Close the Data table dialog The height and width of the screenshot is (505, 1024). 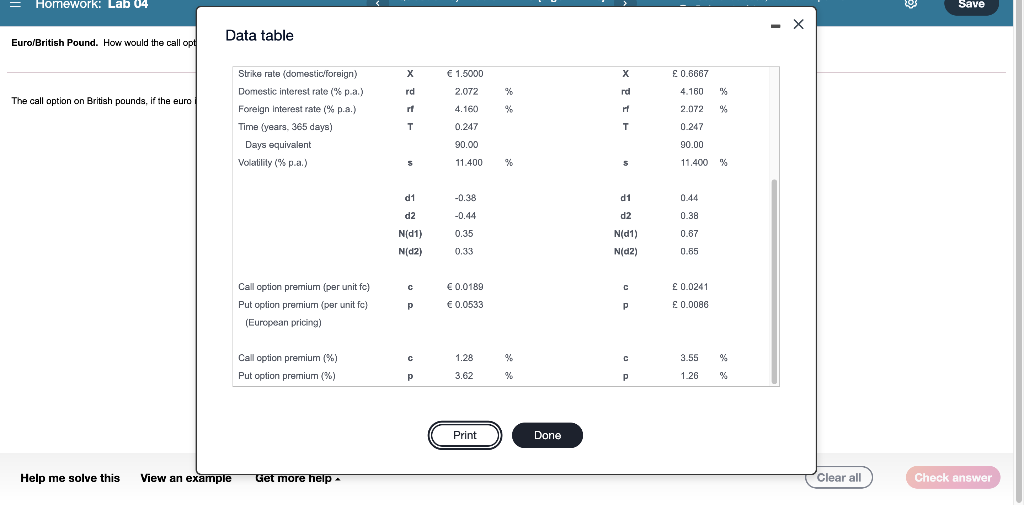pyautogui.click(x=798, y=24)
